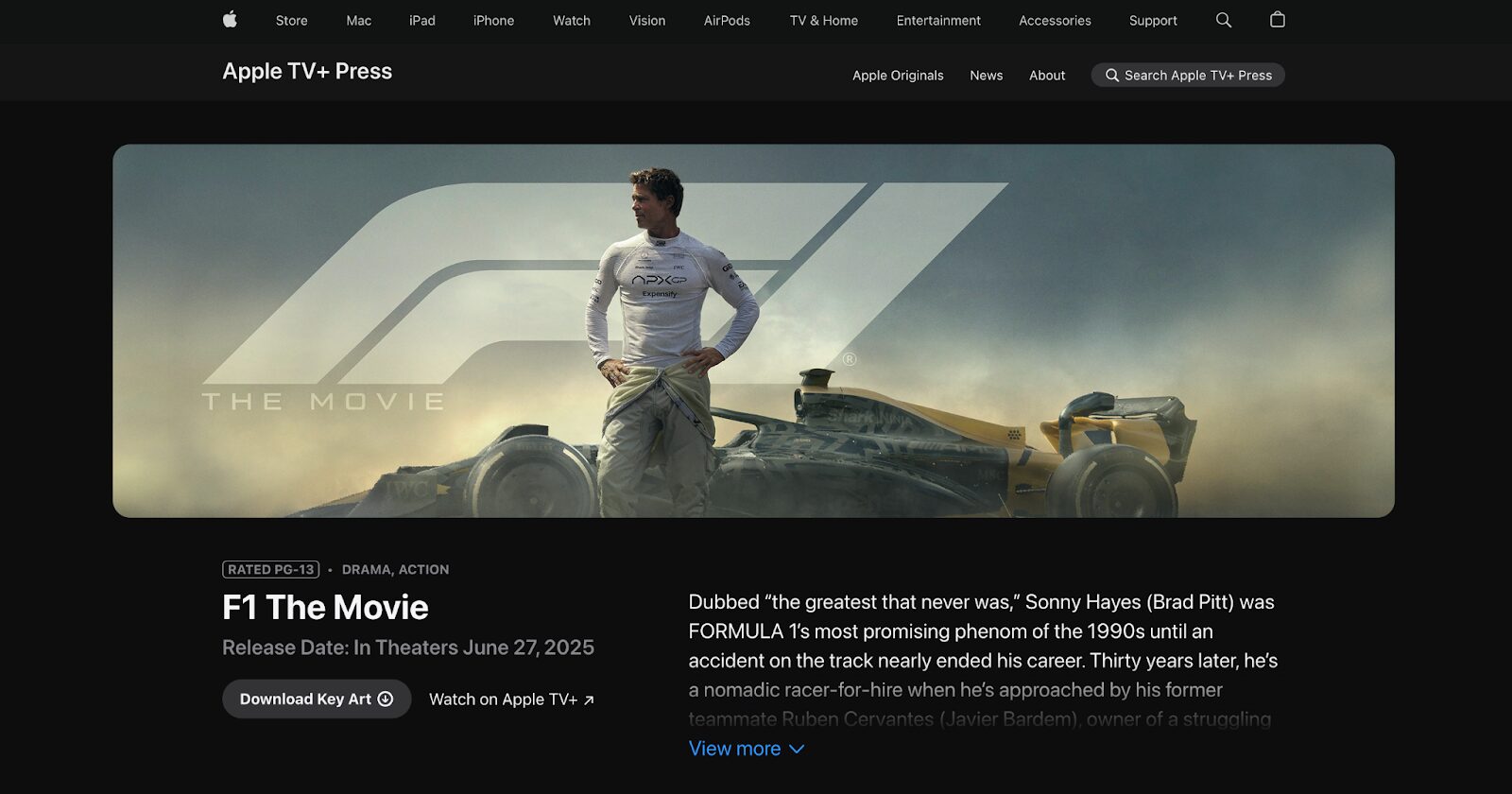Screen dimensions: 1512x794
Task: Open the Vision menu
Action: tap(647, 21)
